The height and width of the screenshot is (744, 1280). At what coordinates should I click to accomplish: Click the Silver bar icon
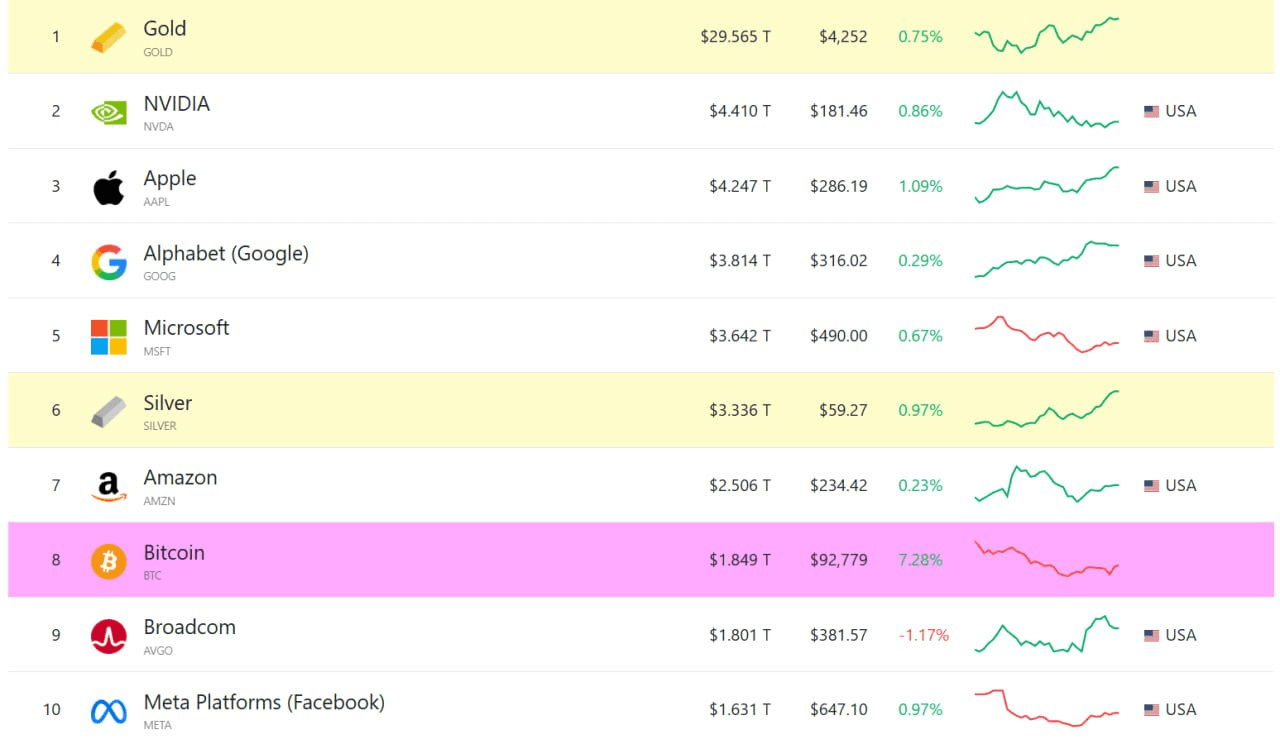tap(109, 411)
